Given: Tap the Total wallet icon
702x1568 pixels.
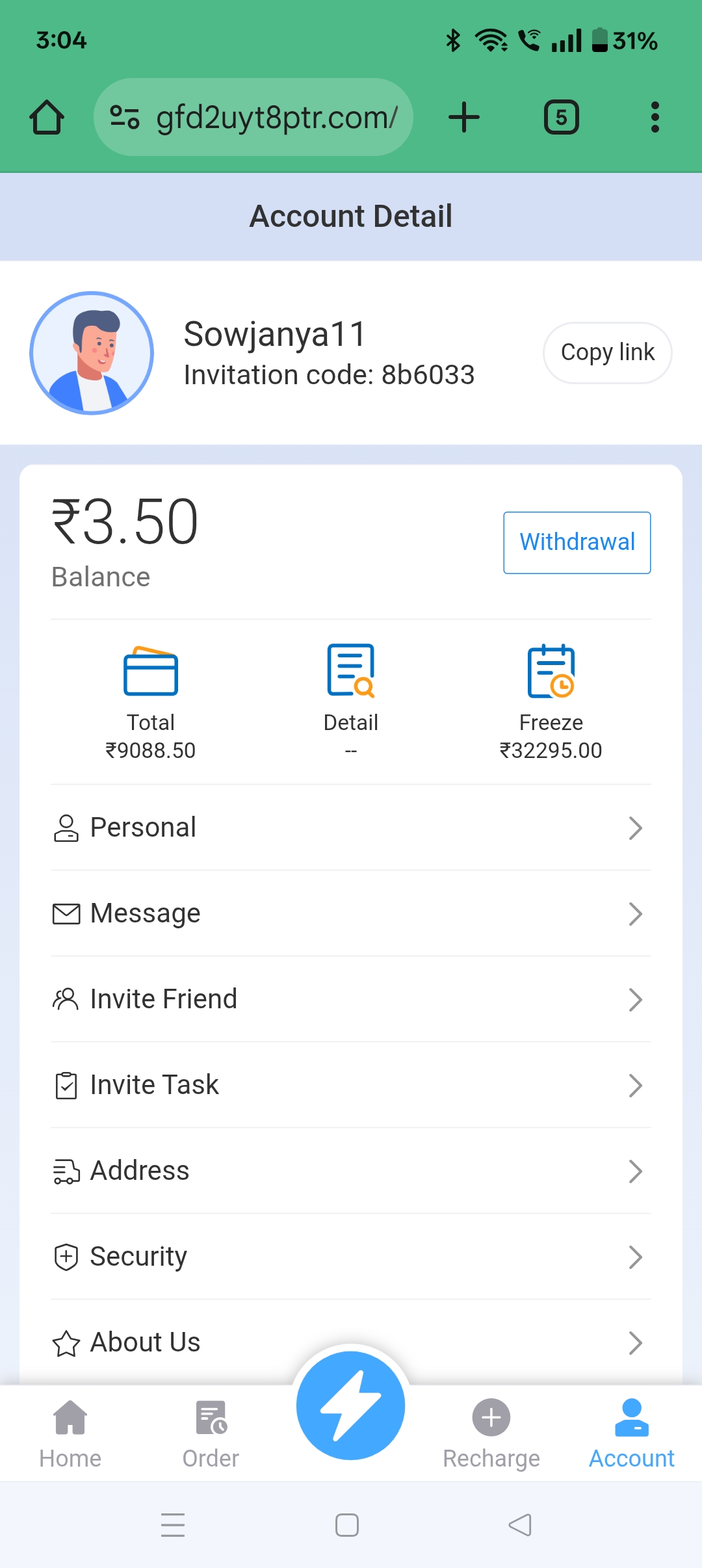Looking at the screenshot, I should point(151,671).
